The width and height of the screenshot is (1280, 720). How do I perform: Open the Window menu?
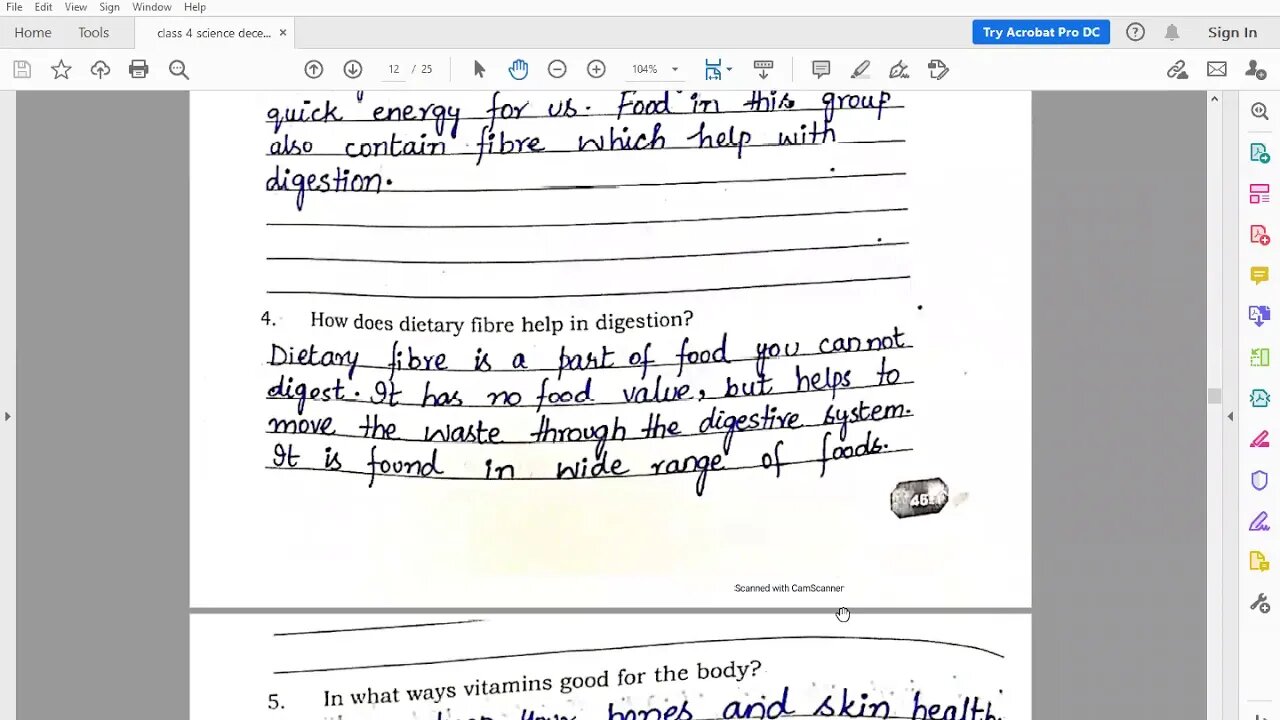point(152,7)
